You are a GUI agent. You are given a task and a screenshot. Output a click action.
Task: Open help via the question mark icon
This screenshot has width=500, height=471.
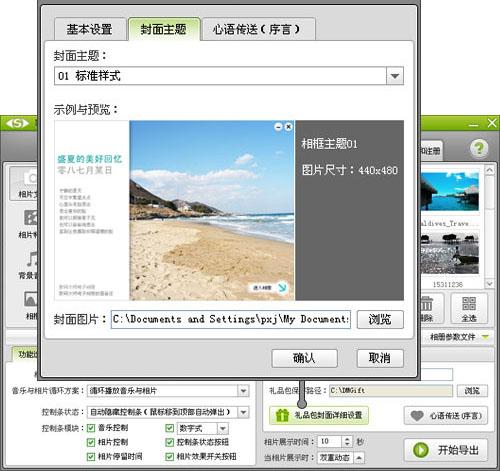479,148
